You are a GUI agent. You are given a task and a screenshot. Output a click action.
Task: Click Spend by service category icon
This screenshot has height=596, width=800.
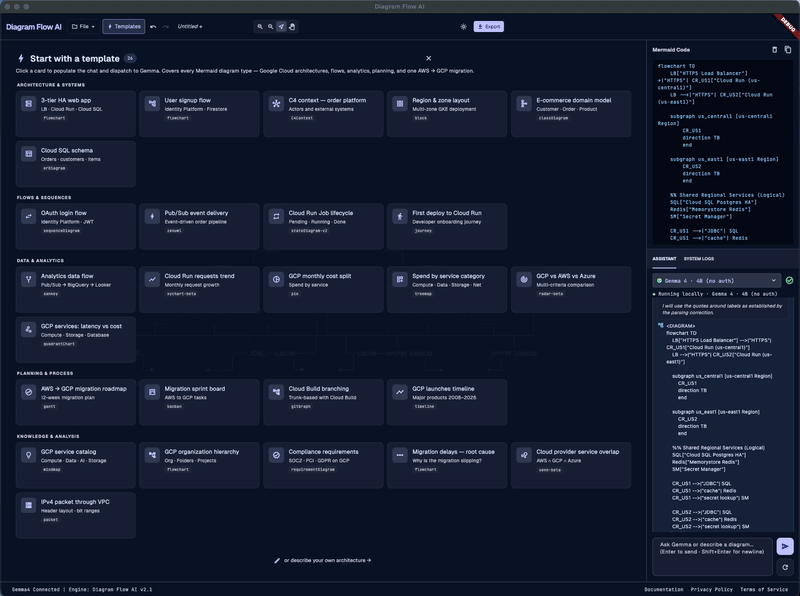click(x=400, y=279)
